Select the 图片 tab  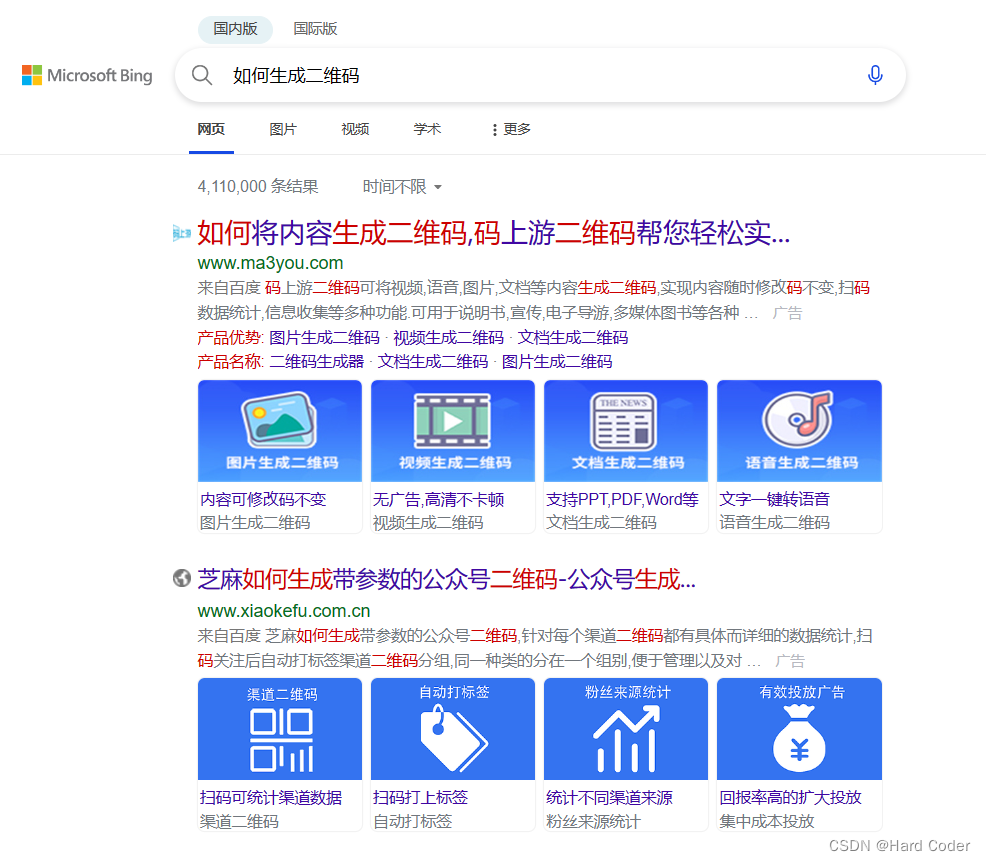click(x=283, y=129)
